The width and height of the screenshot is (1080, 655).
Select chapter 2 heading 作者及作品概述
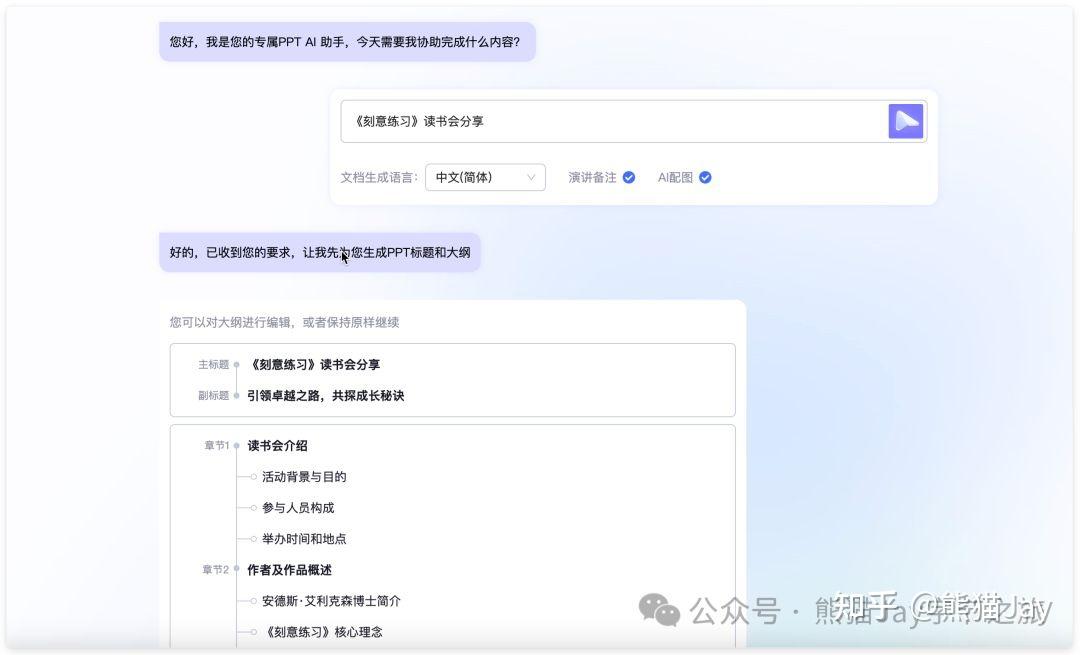pos(289,570)
